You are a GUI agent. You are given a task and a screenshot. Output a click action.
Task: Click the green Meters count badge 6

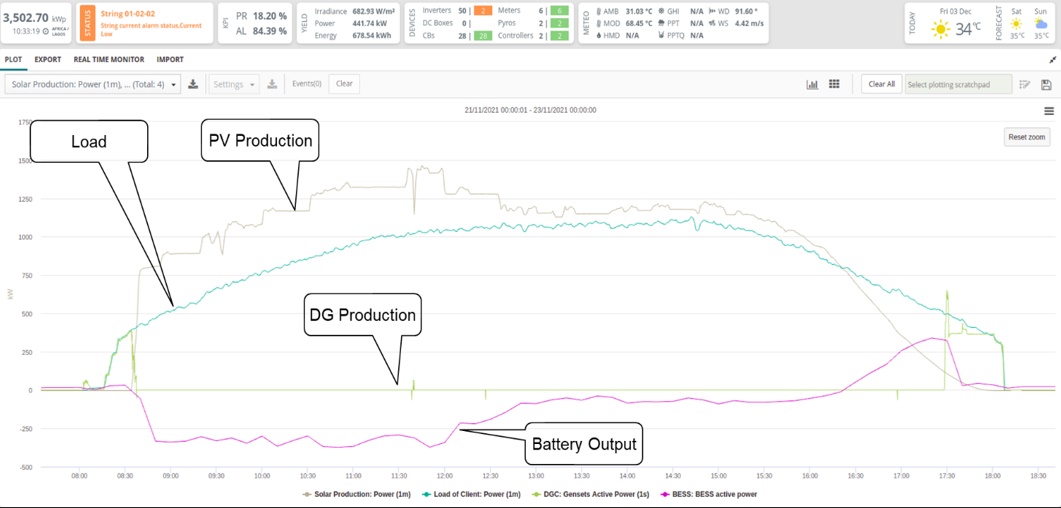coord(559,11)
